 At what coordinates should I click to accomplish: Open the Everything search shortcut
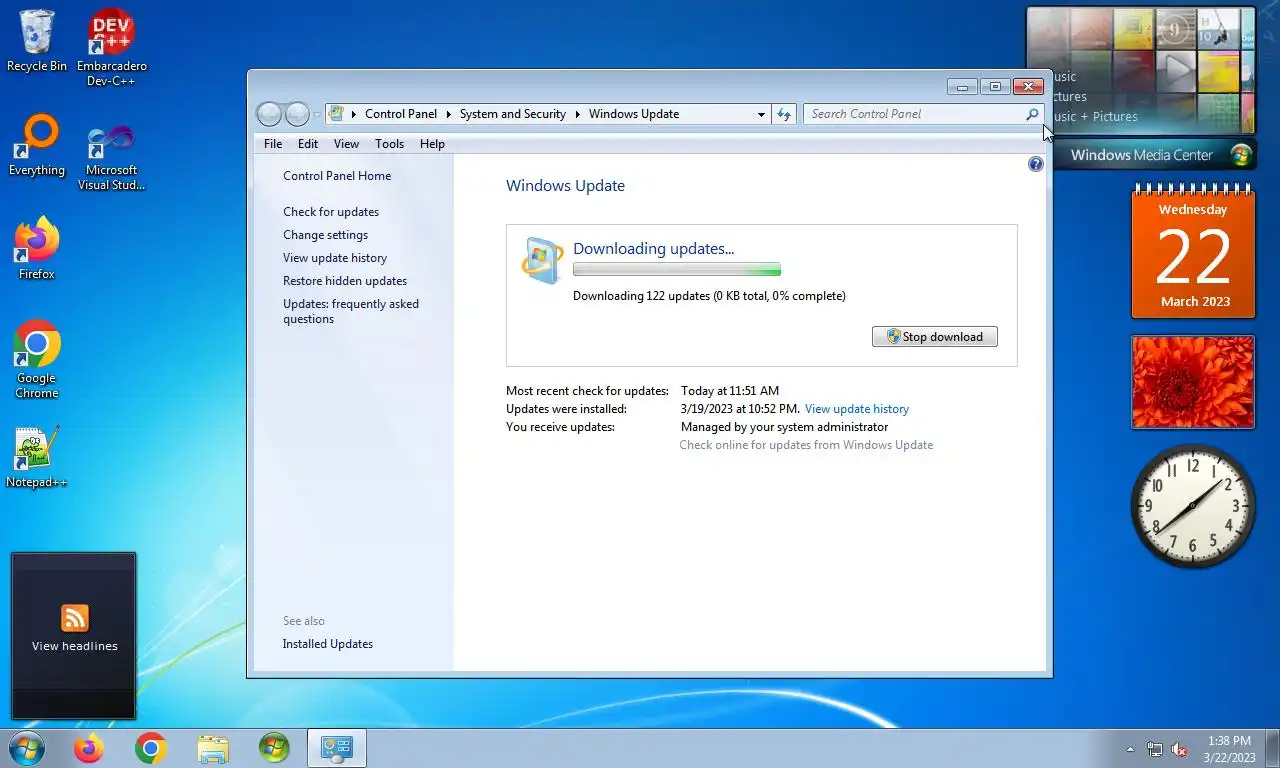point(37,146)
